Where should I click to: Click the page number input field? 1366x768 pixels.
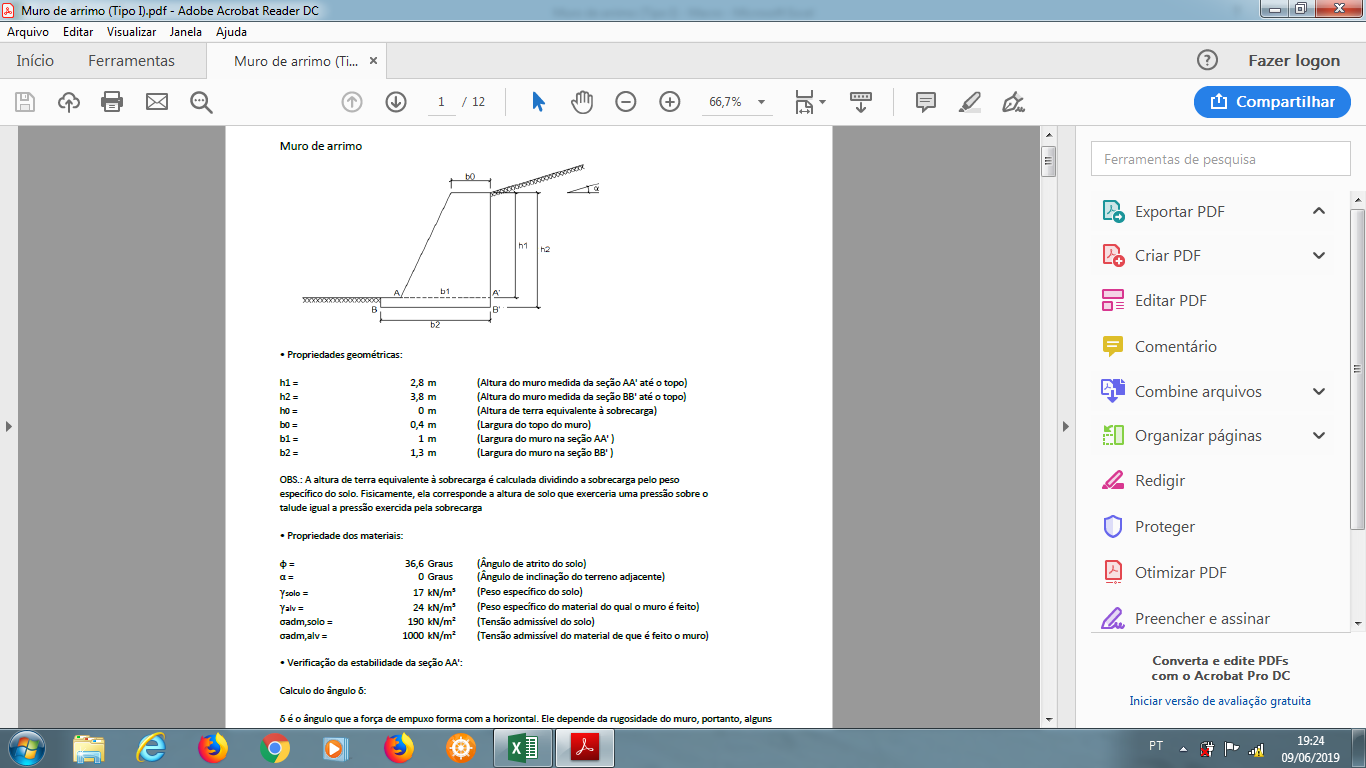[441, 102]
